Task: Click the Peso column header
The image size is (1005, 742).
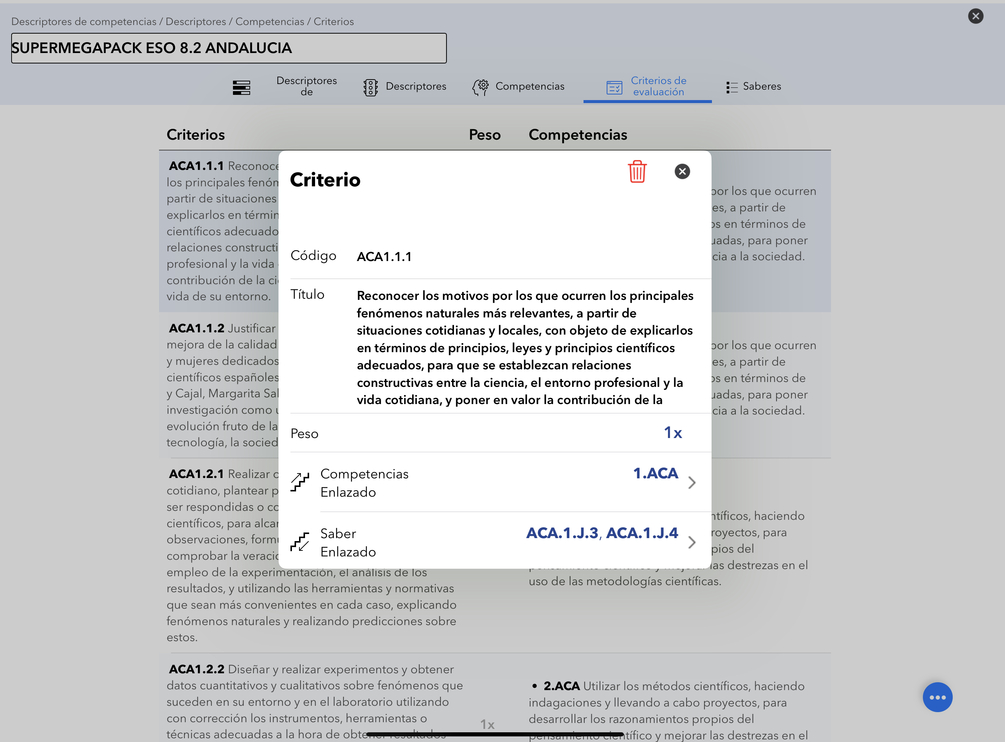Action: tap(485, 135)
